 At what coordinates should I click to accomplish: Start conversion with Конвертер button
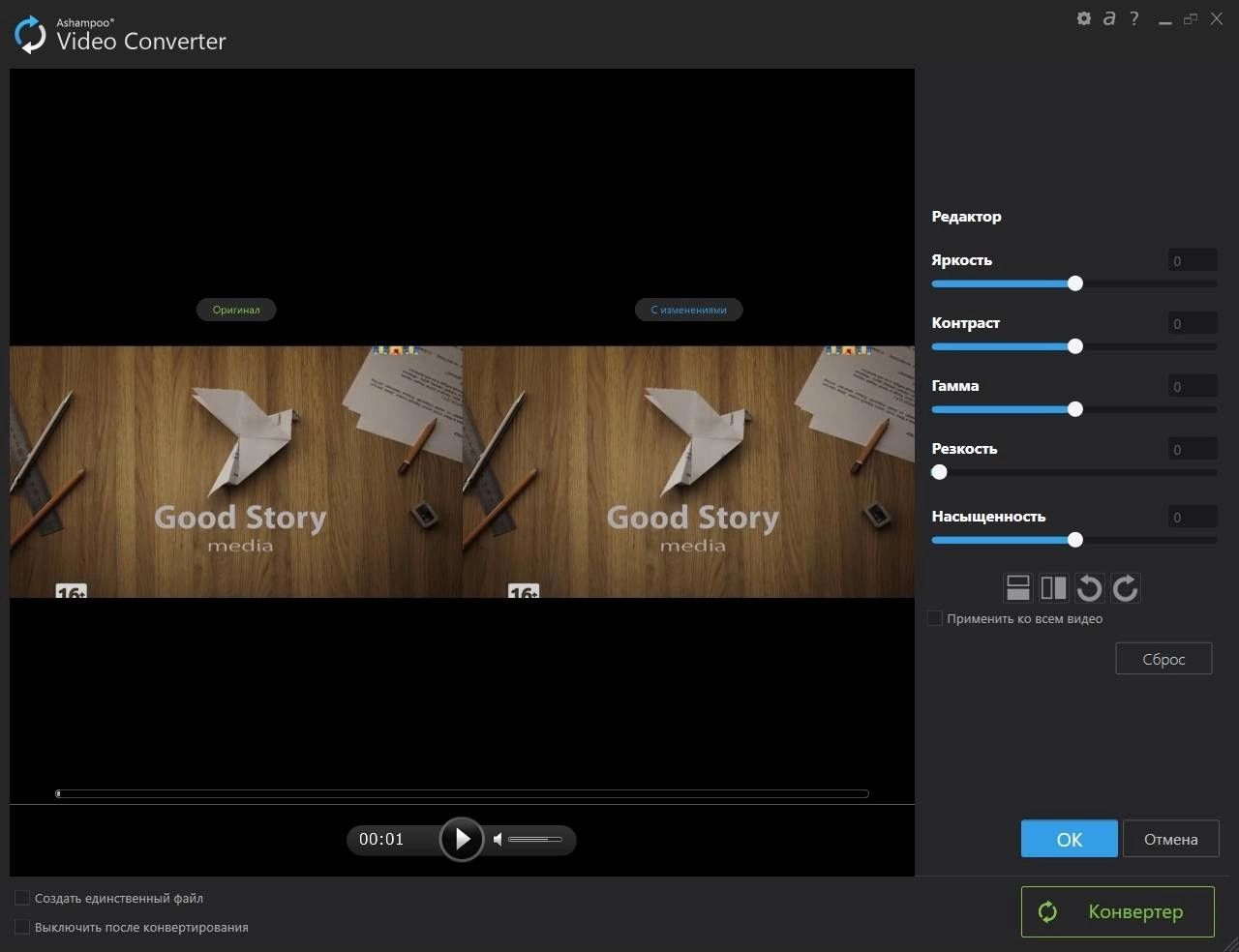click(x=1118, y=911)
